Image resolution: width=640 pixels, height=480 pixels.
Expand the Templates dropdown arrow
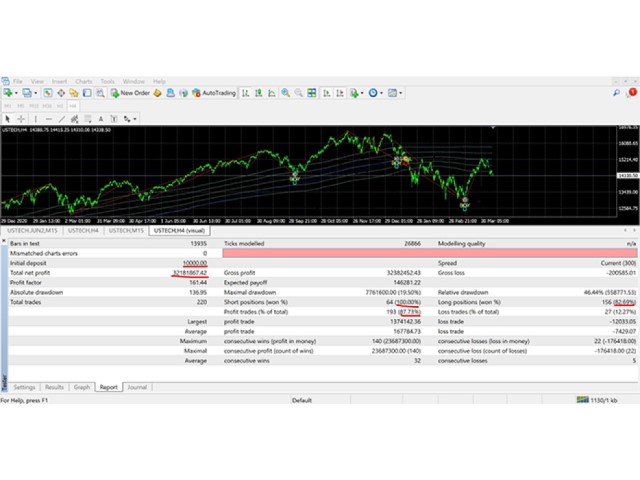click(401, 93)
